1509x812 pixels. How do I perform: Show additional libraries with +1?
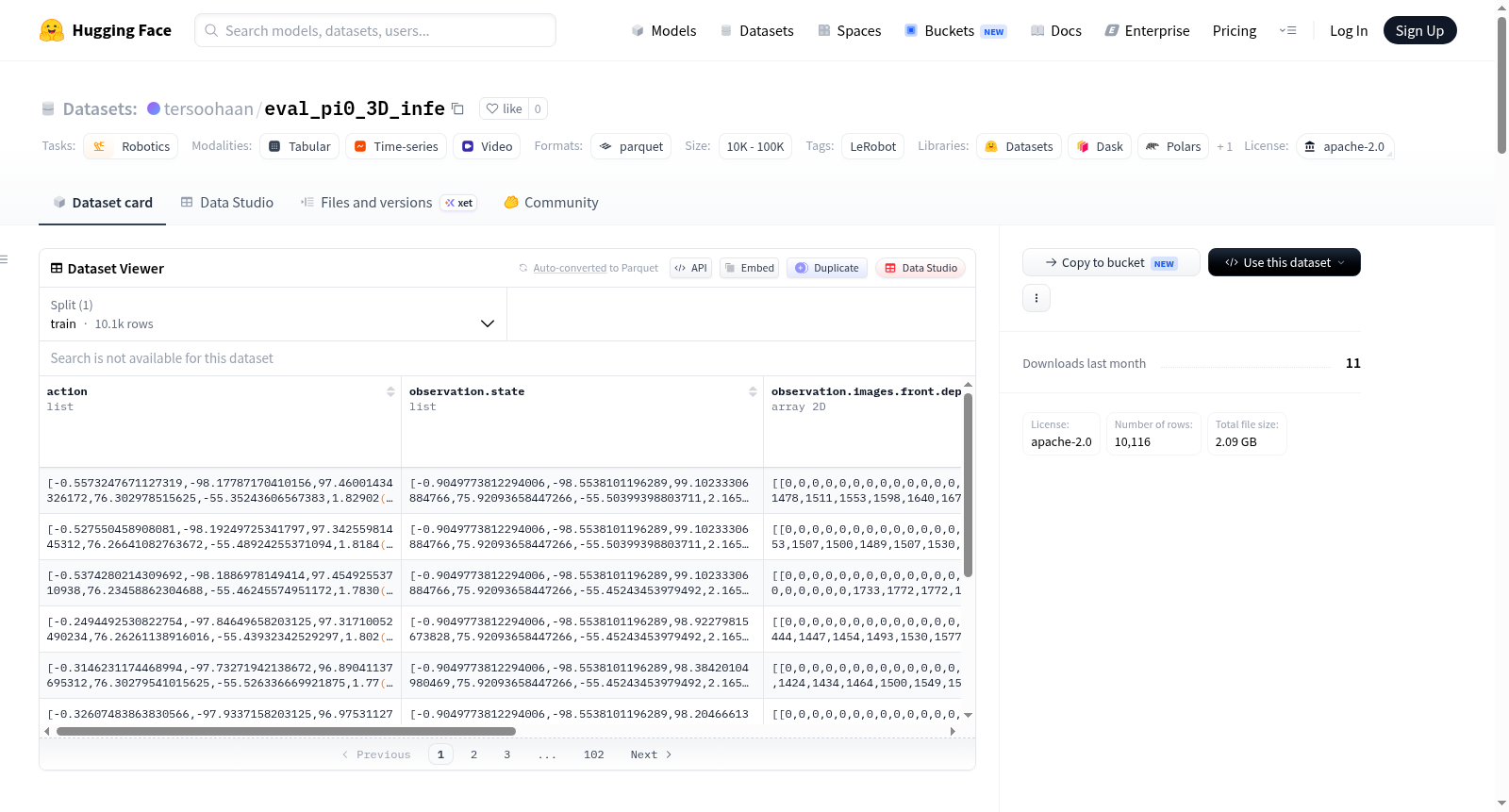point(1224,146)
